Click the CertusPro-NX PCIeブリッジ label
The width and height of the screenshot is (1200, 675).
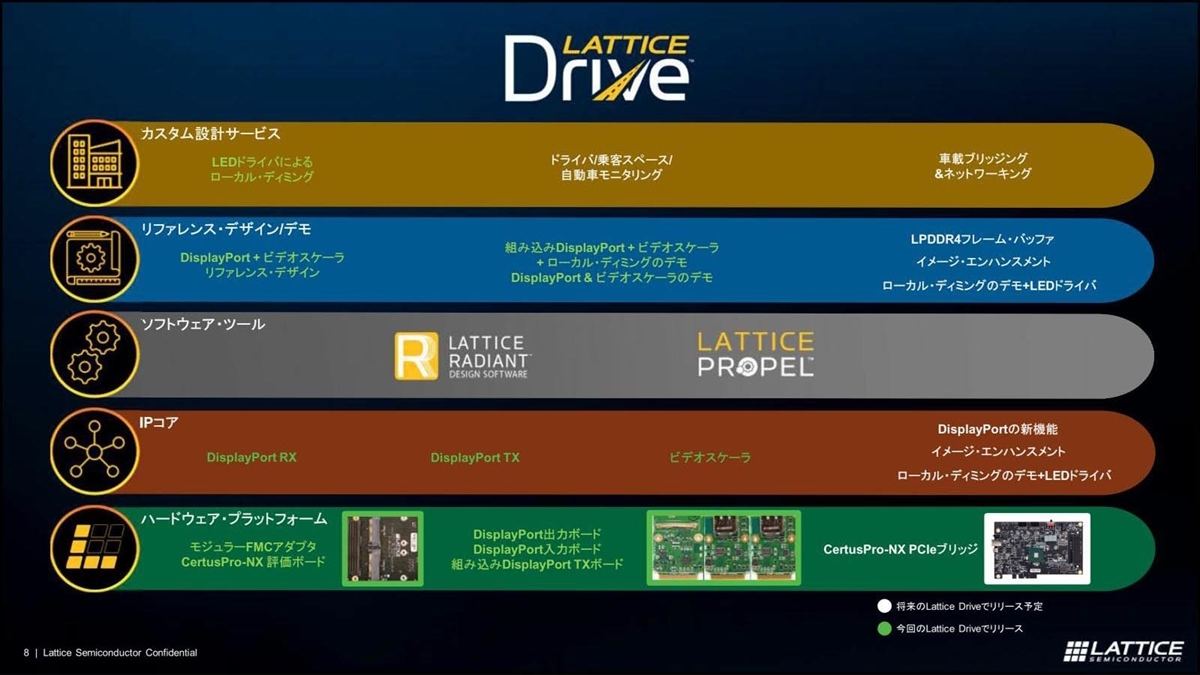click(x=900, y=550)
